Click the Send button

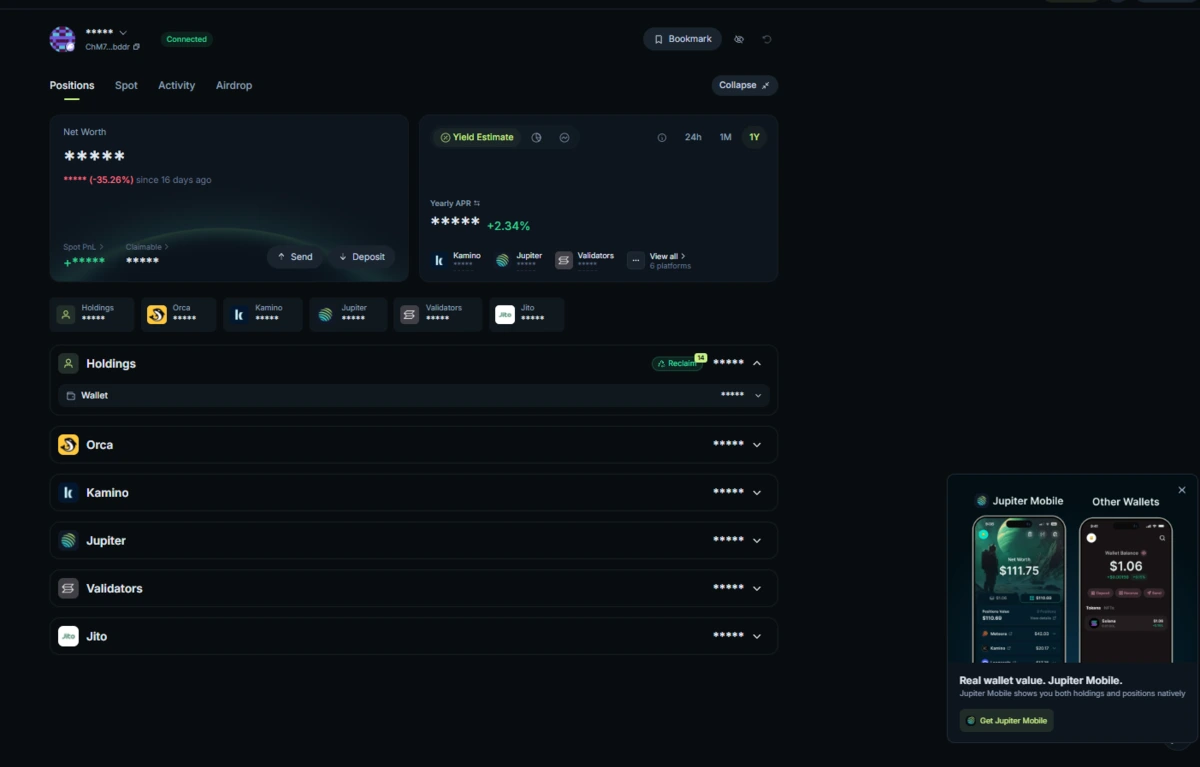(x=295, y=257)
